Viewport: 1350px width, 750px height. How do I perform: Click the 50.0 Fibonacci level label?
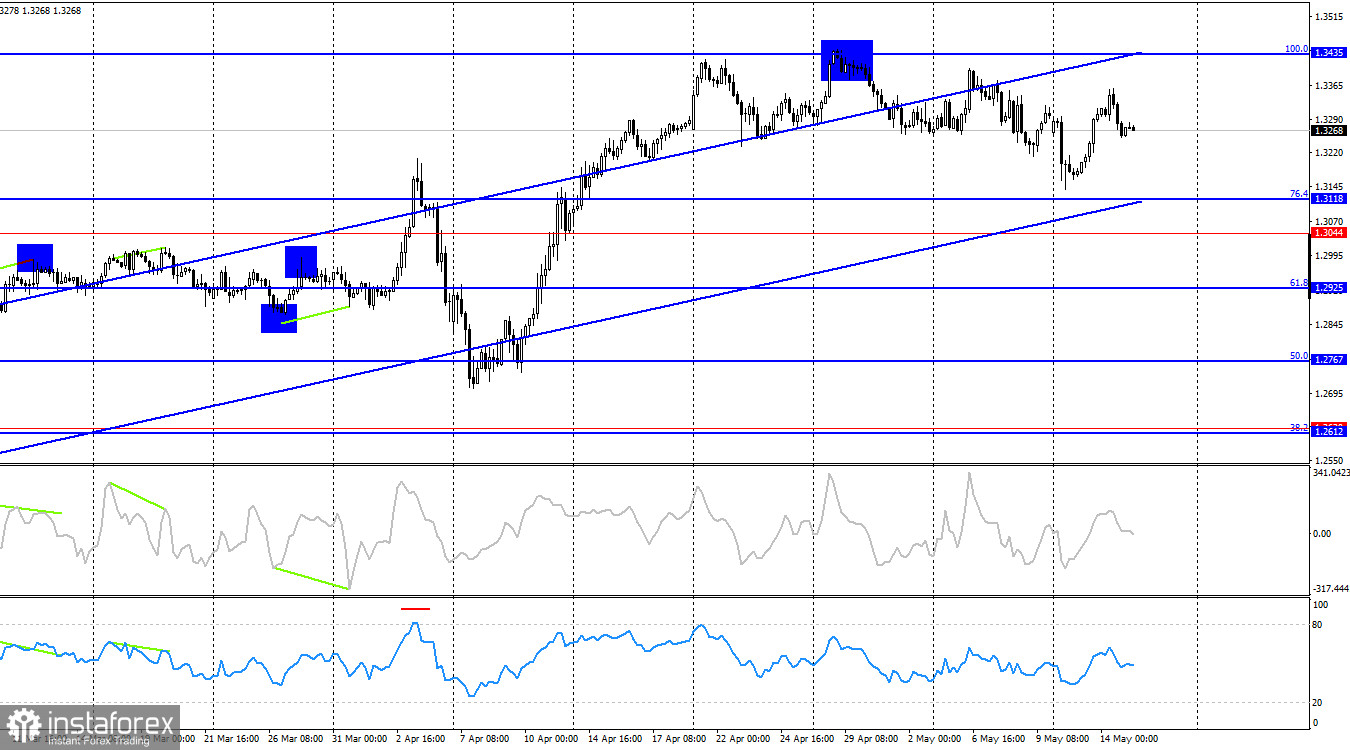coord(1299,355)
